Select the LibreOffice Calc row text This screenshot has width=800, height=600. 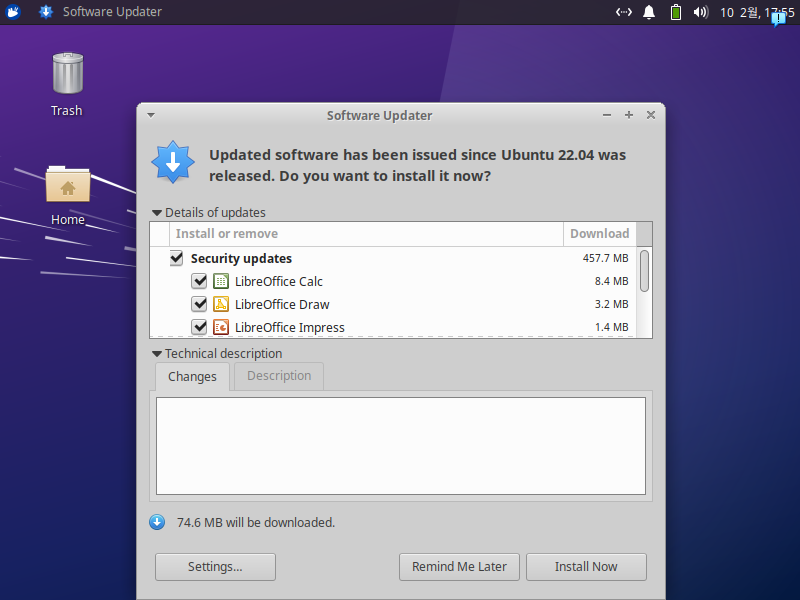point(279,282)
